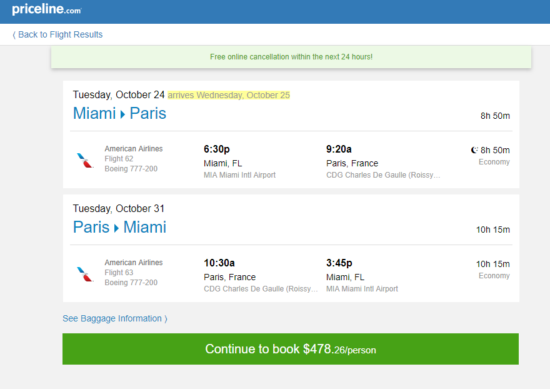Select the Miami to Paris route heading
550x389 pixels.
tap(120, 113)
